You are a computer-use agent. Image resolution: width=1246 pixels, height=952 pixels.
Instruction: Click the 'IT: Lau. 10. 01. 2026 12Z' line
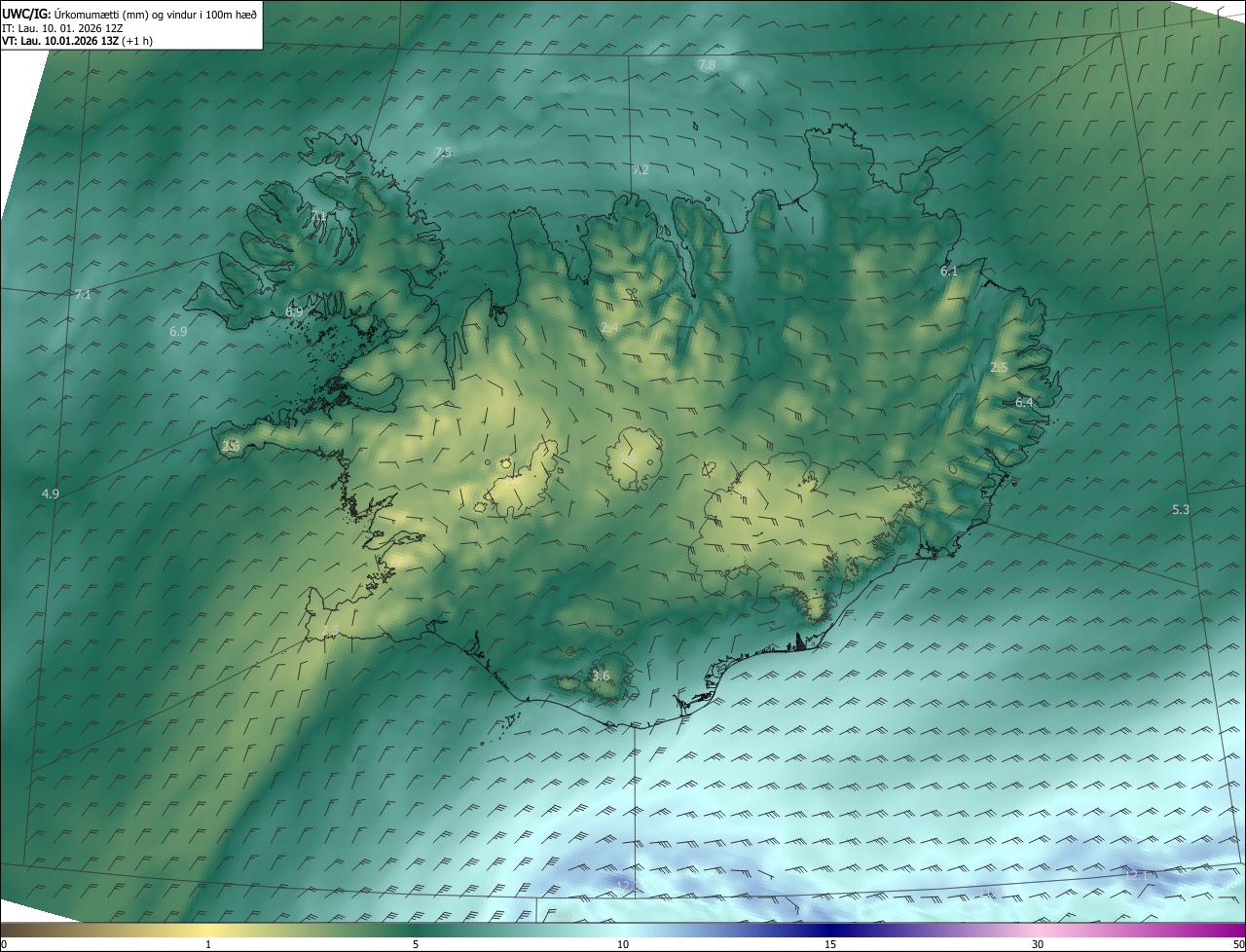pos(62,27)
